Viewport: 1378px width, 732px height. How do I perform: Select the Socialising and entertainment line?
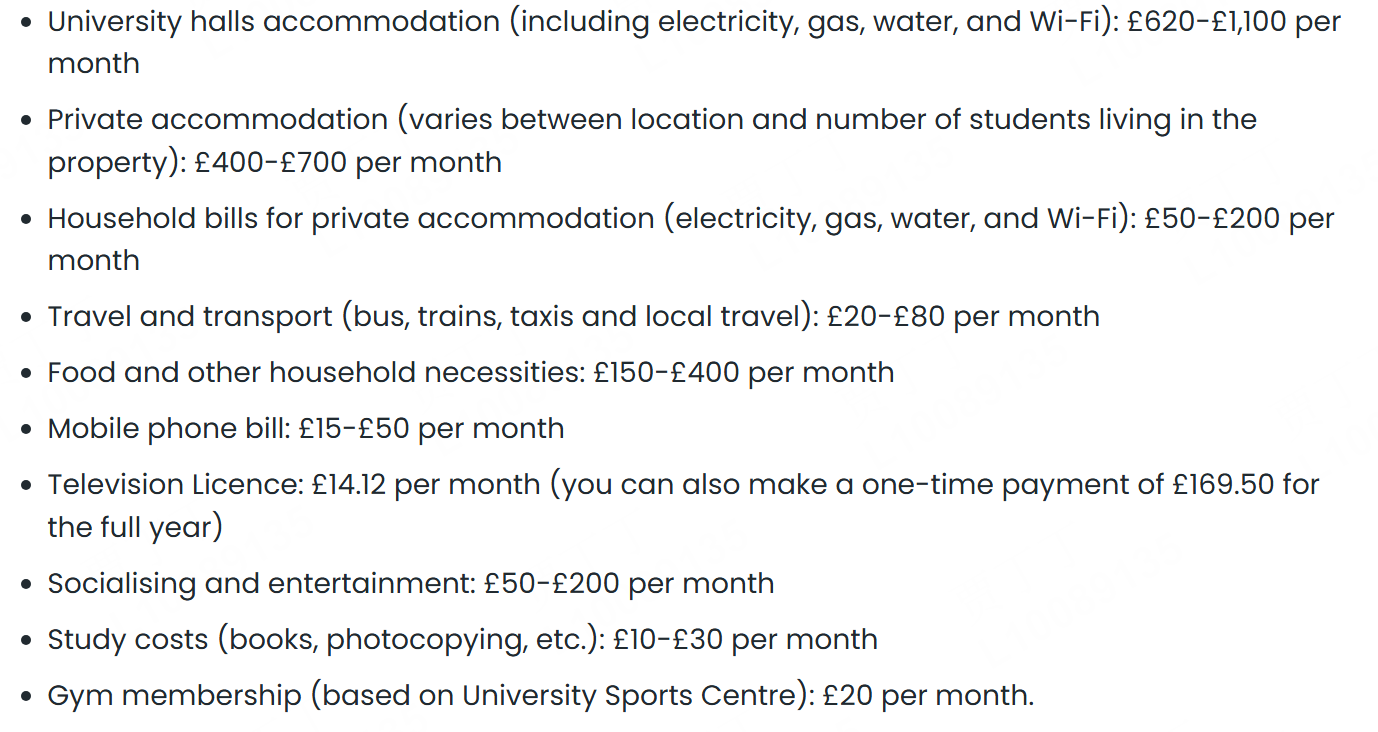tap(411, 584)
